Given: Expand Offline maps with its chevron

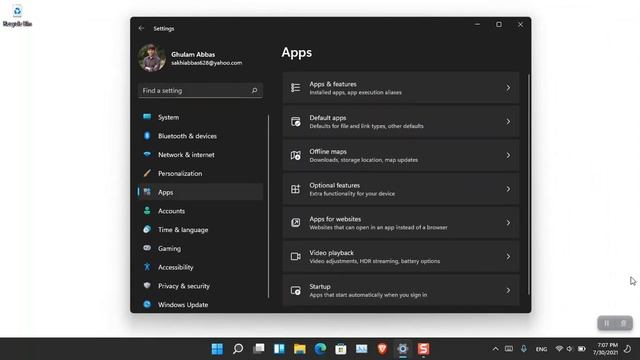Looking at the screenshot, I should pos(508,156).
